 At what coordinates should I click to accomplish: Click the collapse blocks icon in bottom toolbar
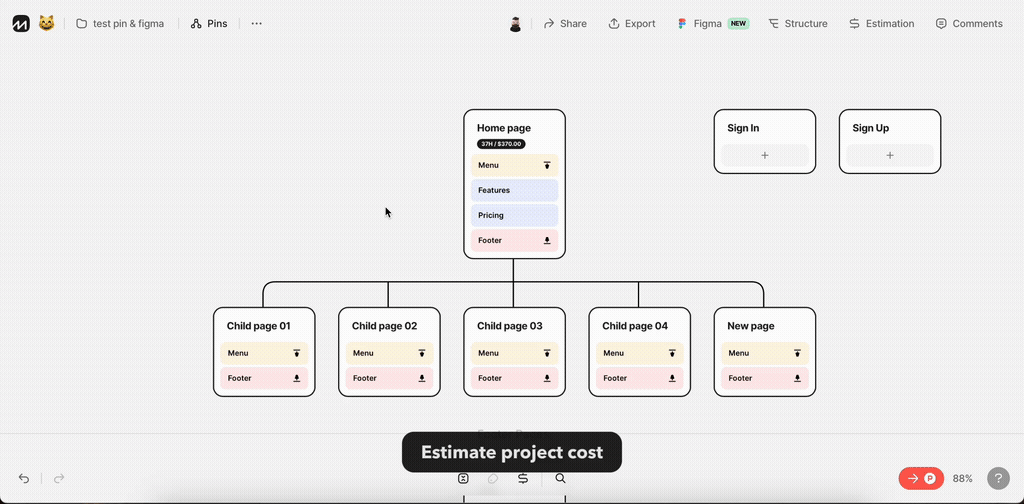(x=463, y=479)
